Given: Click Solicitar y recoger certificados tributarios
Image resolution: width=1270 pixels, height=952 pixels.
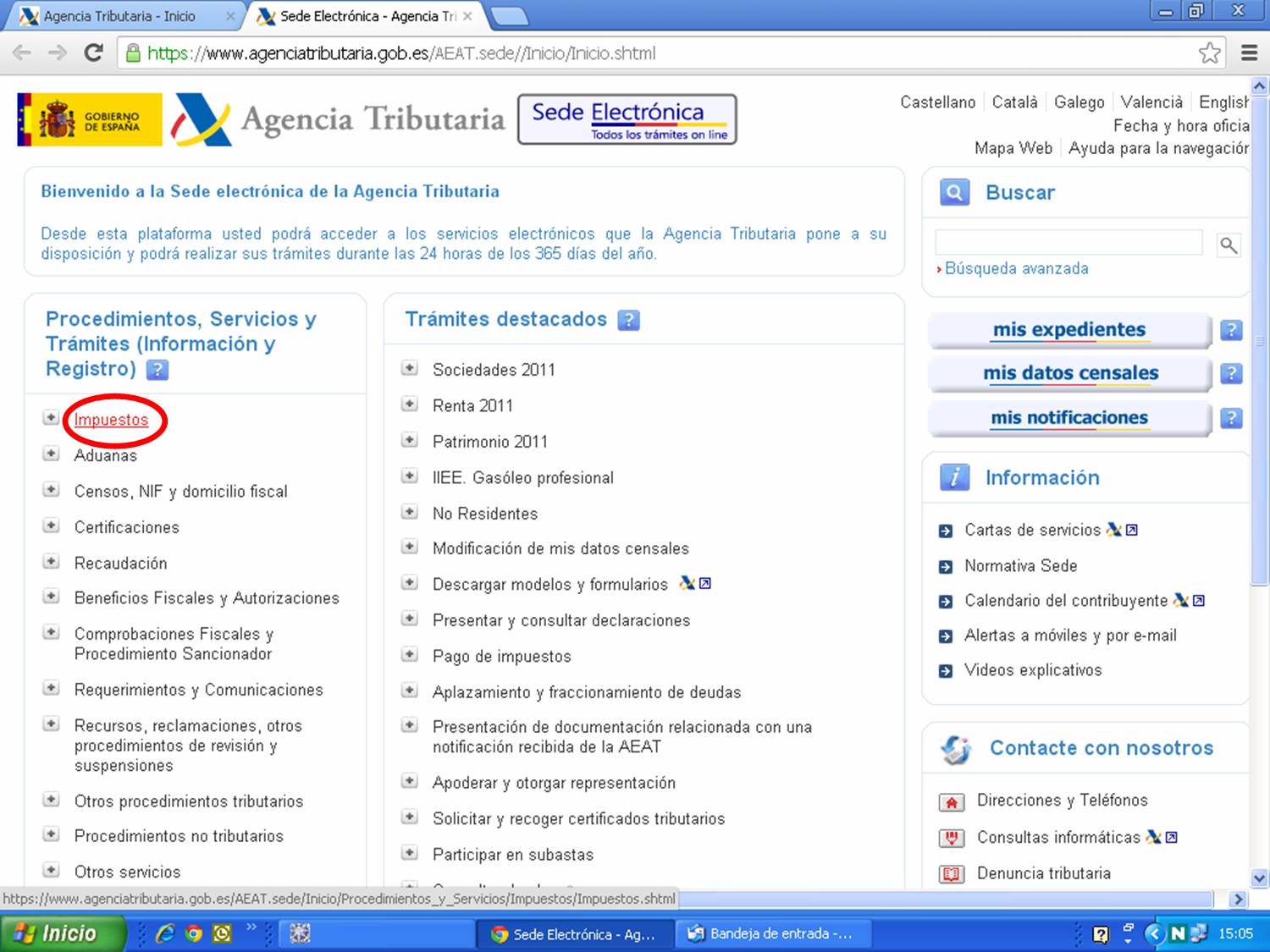Looking at the screenshot, I should click(x=578, y=819).
